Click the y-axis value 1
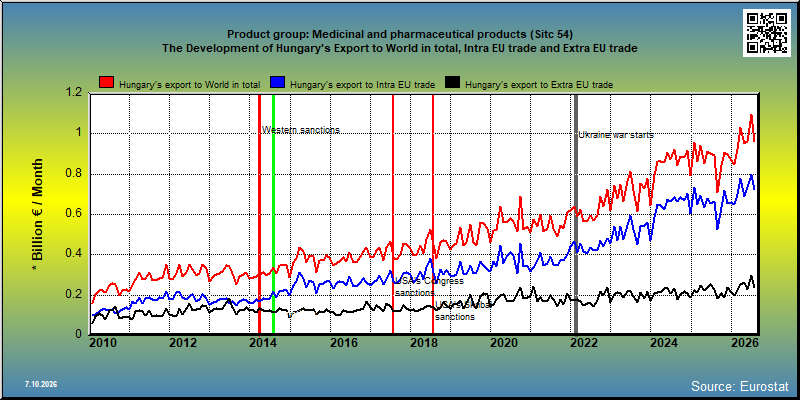 79,133
